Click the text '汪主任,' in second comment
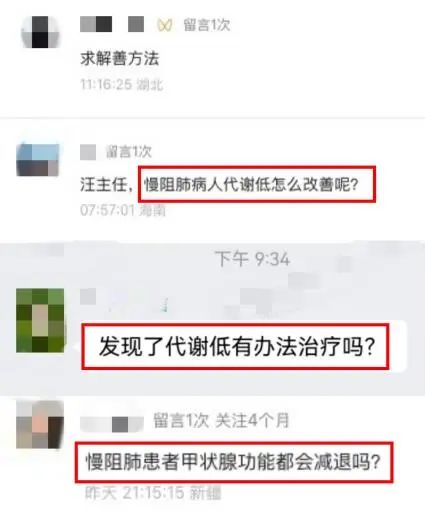The image size is (425, 513). click(x=107, y=184)
